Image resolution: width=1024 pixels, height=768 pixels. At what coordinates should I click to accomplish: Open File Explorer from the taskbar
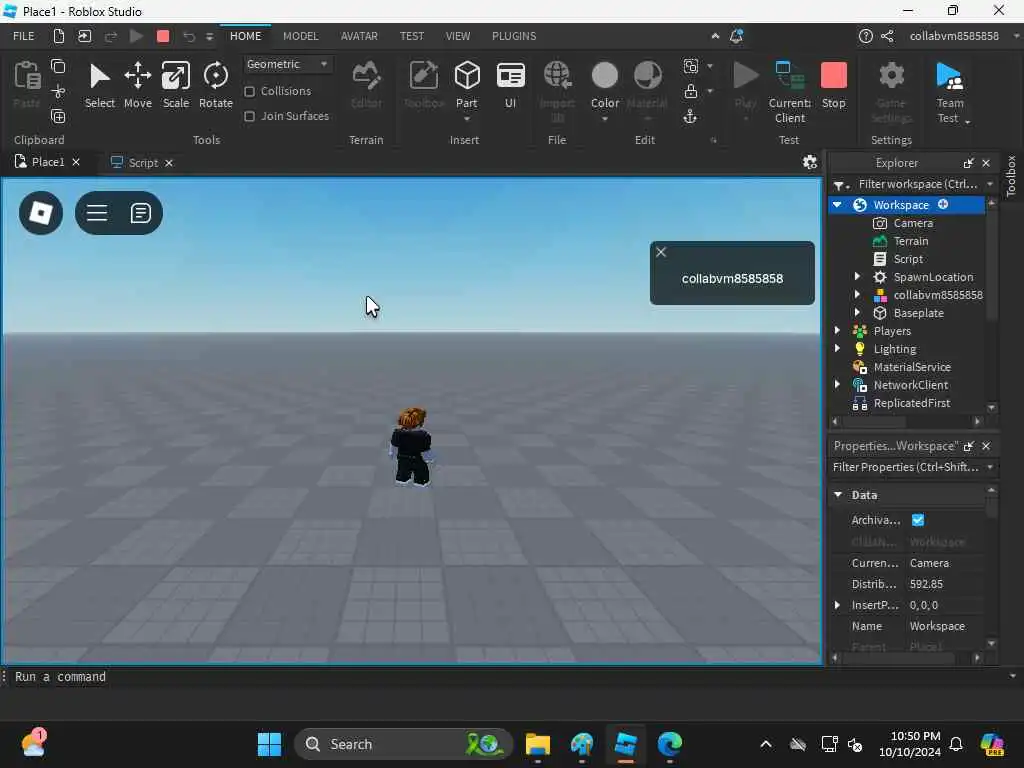pyautogui.click(x=537, y=744)
